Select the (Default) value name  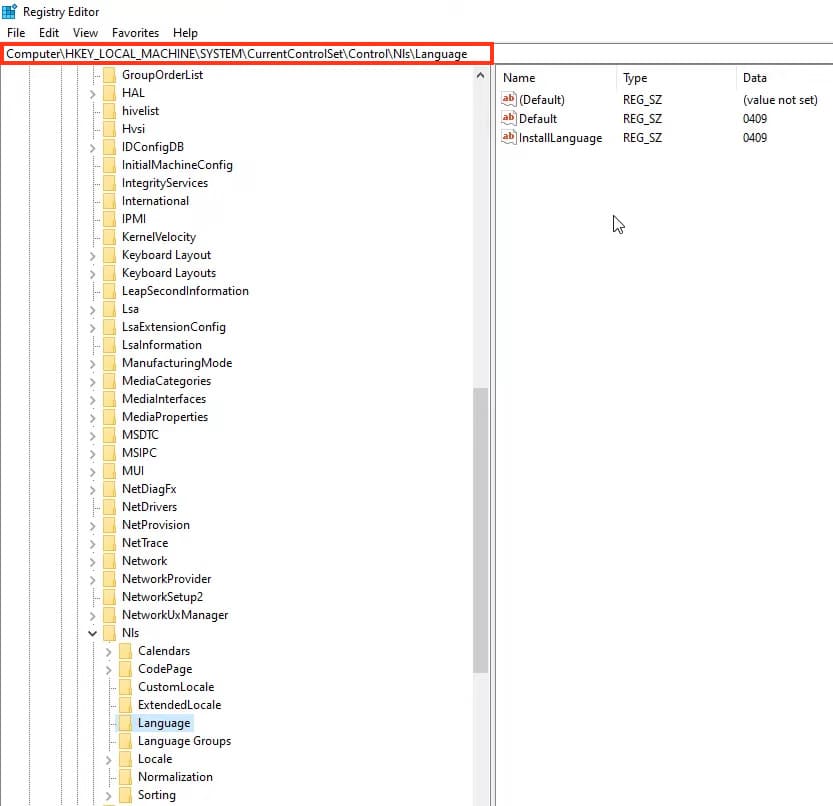[x=542, y=100]
